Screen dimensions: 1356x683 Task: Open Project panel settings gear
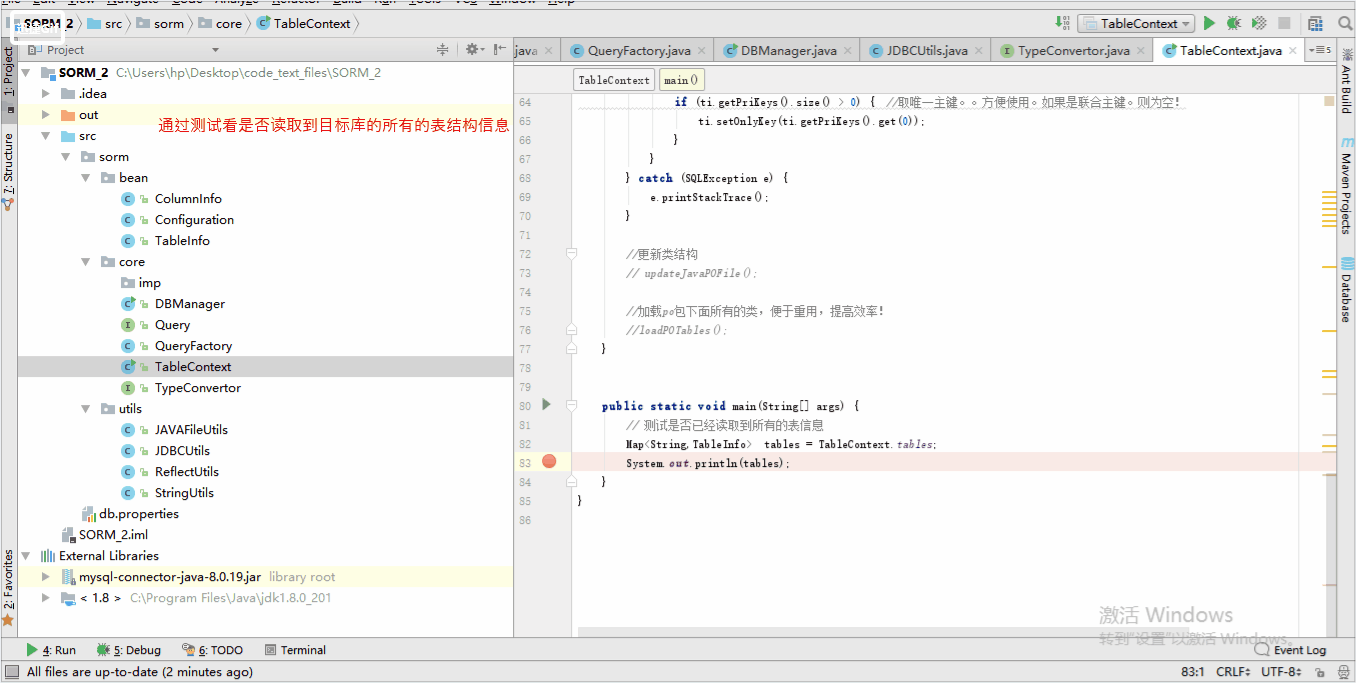(x=473, y=49)
